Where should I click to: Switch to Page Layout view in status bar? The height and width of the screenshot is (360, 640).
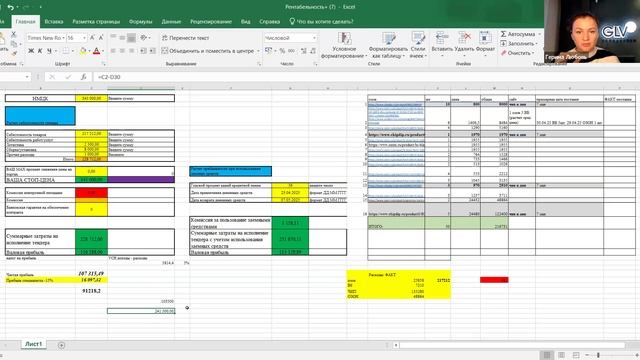coord(562,356)
